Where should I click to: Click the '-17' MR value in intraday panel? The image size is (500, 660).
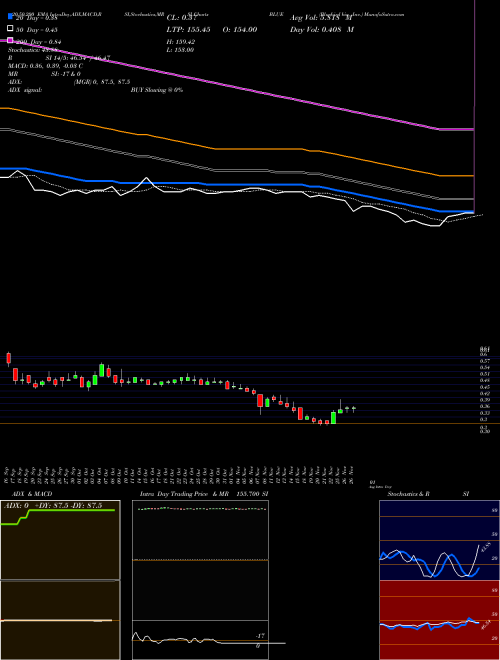[260, 636]
